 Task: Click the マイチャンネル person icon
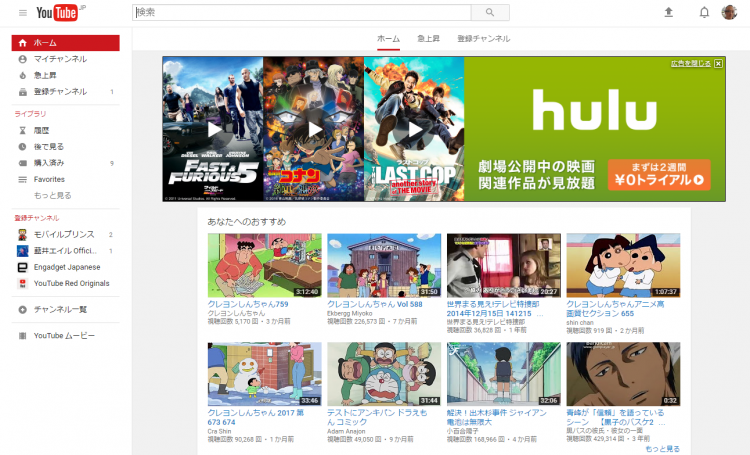tap(22, 59)
